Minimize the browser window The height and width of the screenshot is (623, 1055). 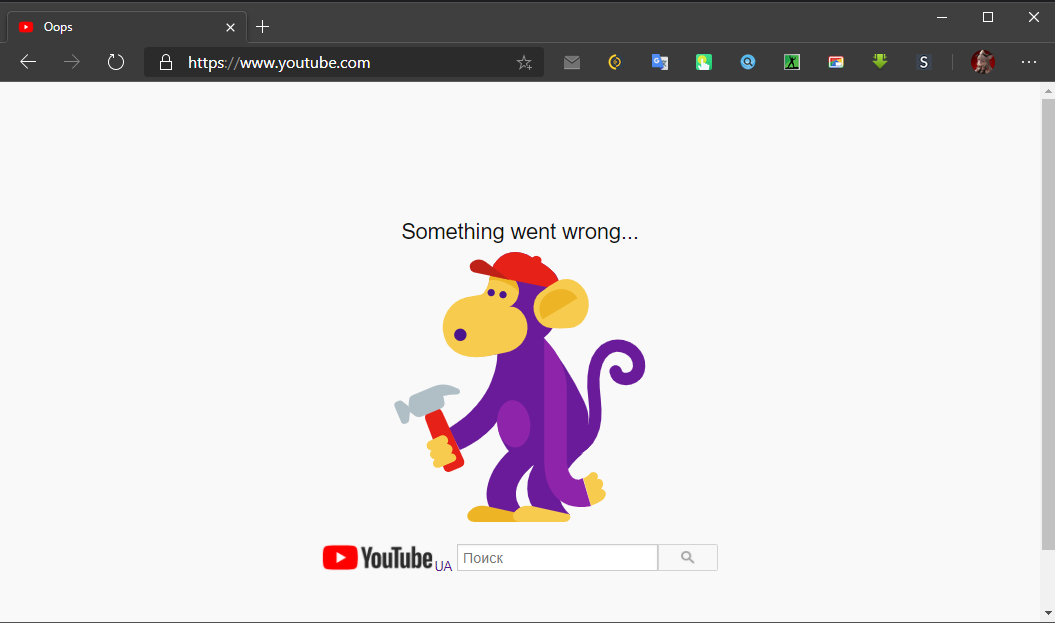pos(942,17)
